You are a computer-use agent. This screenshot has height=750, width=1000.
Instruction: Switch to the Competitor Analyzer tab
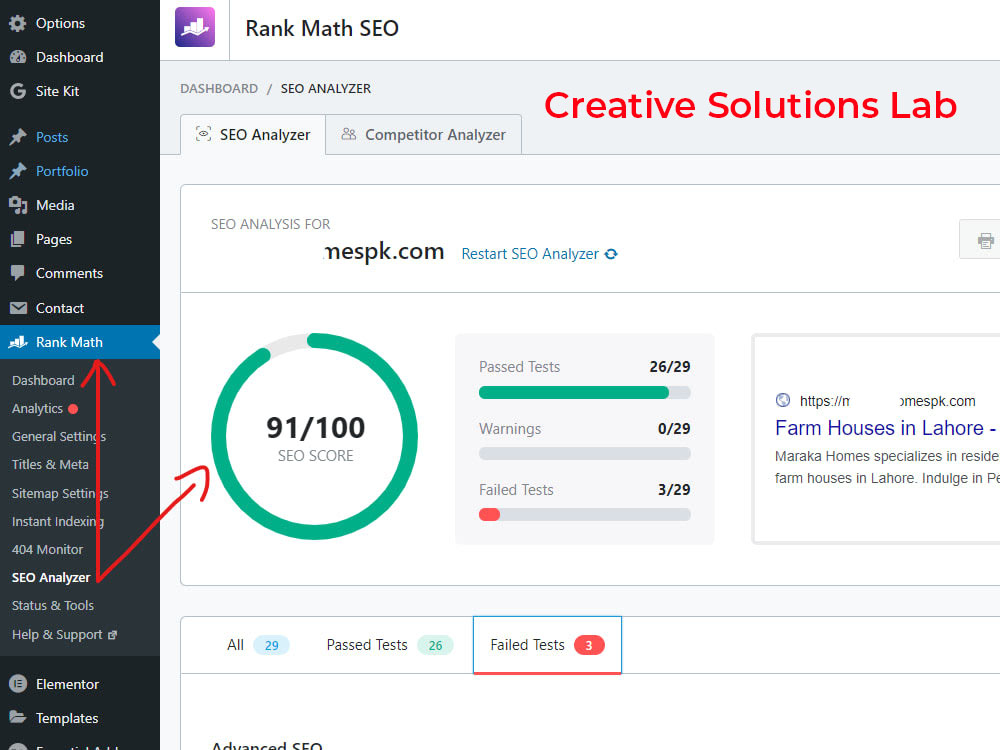point(423,134)
